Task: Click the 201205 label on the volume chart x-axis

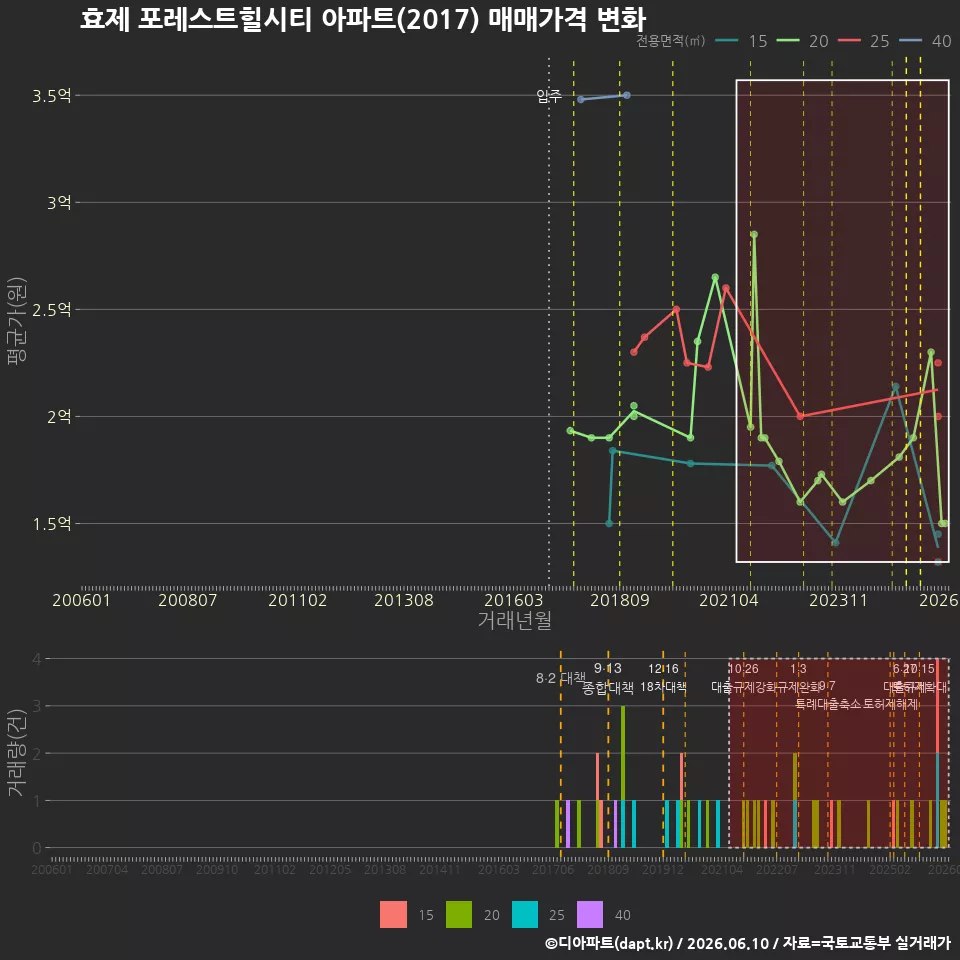Action: (329, 869)
